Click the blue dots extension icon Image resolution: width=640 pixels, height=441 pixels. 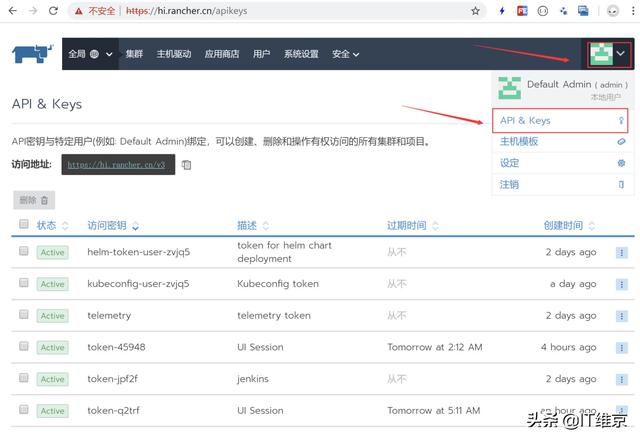click(563, 11)
